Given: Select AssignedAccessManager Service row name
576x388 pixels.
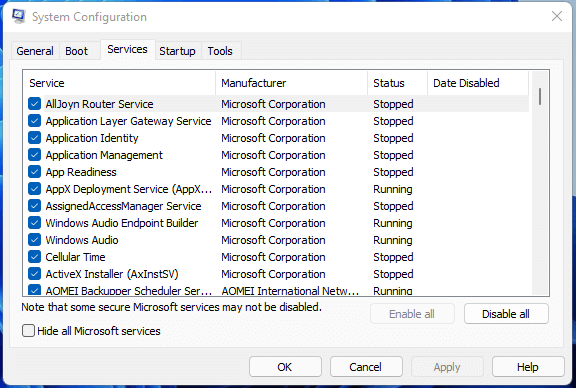Looking at the screenshot, I should point(123,206).
